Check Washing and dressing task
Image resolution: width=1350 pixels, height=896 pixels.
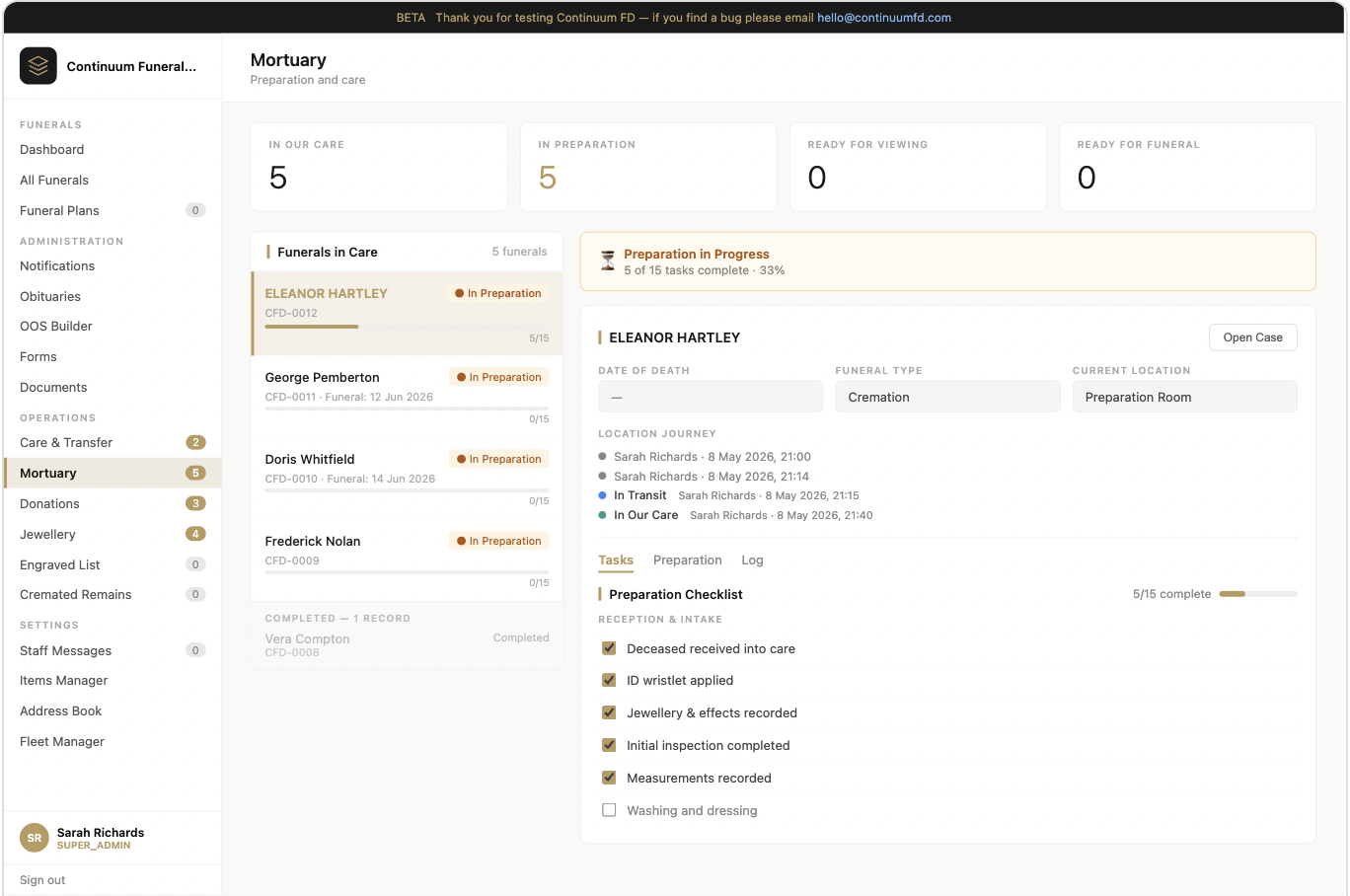609,810
